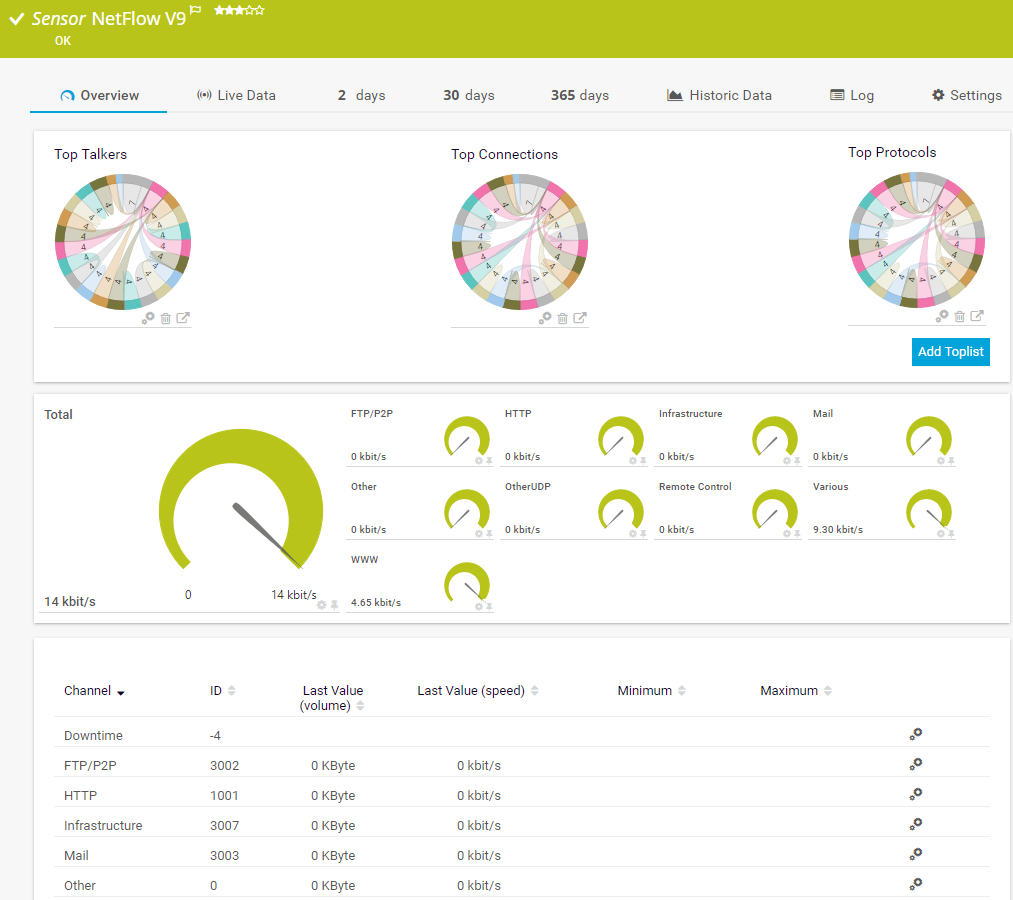Image resolution: width=1013 pixels, height=900 pixels.
Task: Click the Add Toplist button
Action: click(950, 352)
